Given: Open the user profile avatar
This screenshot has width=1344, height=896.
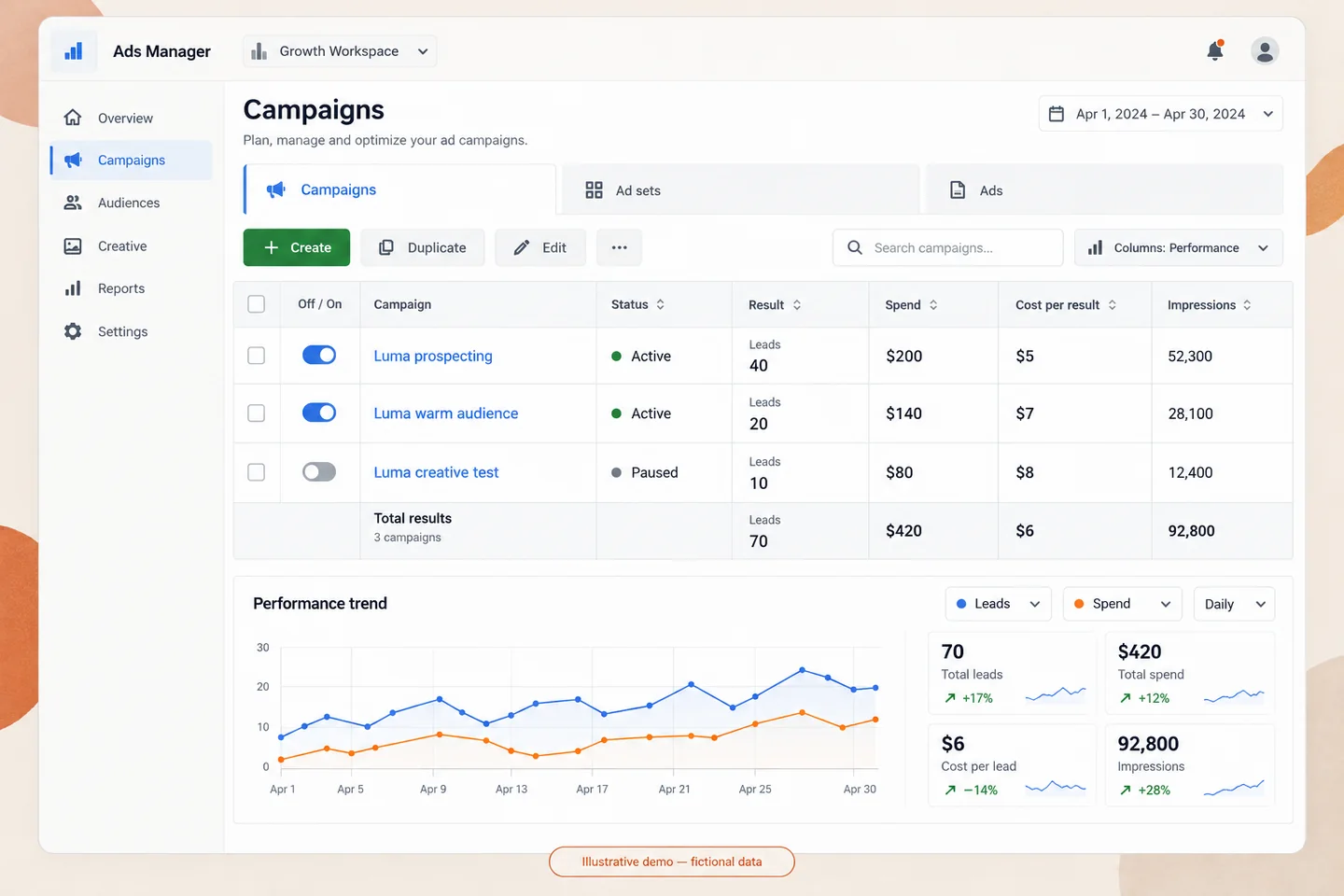Looking at the screenshot, I should coord(1265,50).
